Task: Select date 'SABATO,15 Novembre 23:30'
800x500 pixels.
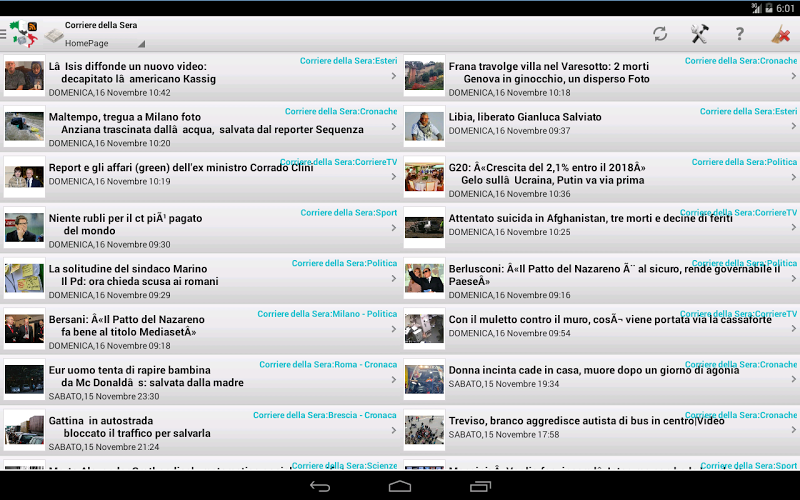Action: coord(104,396)
